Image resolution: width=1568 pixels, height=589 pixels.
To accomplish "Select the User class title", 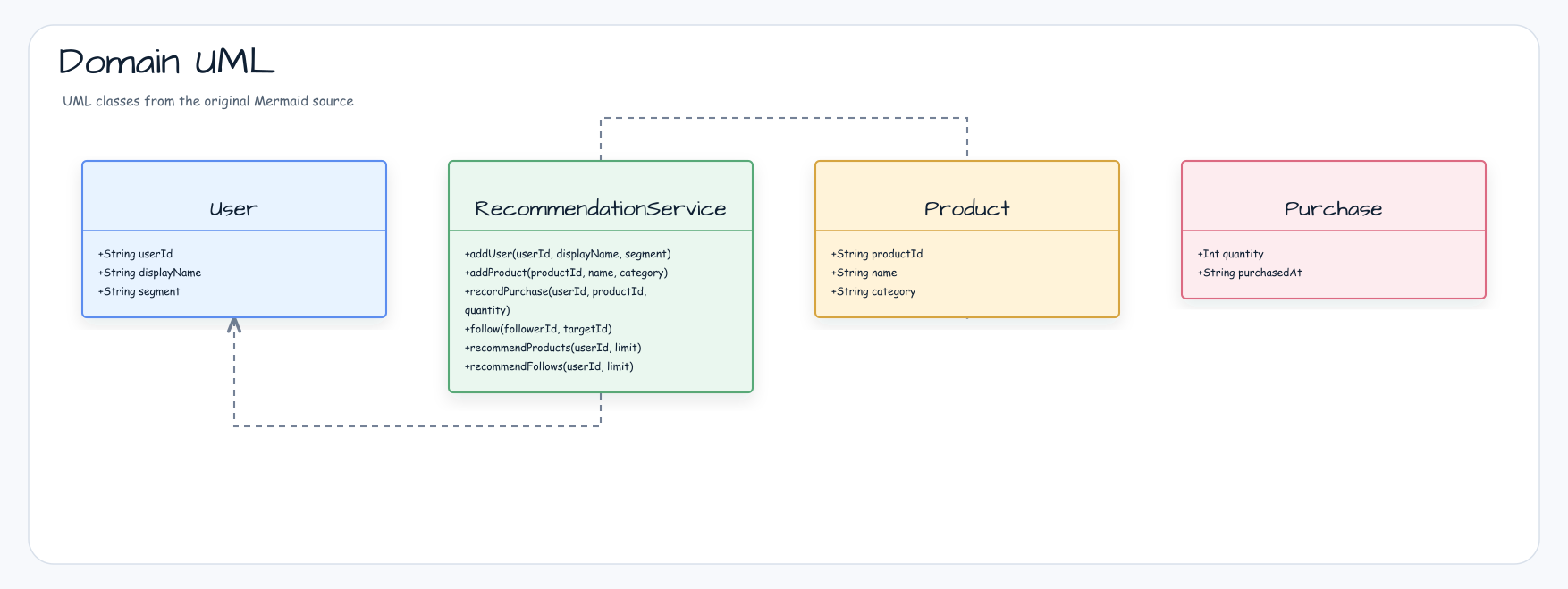I will pyautogui.click(x=233, y=208).
